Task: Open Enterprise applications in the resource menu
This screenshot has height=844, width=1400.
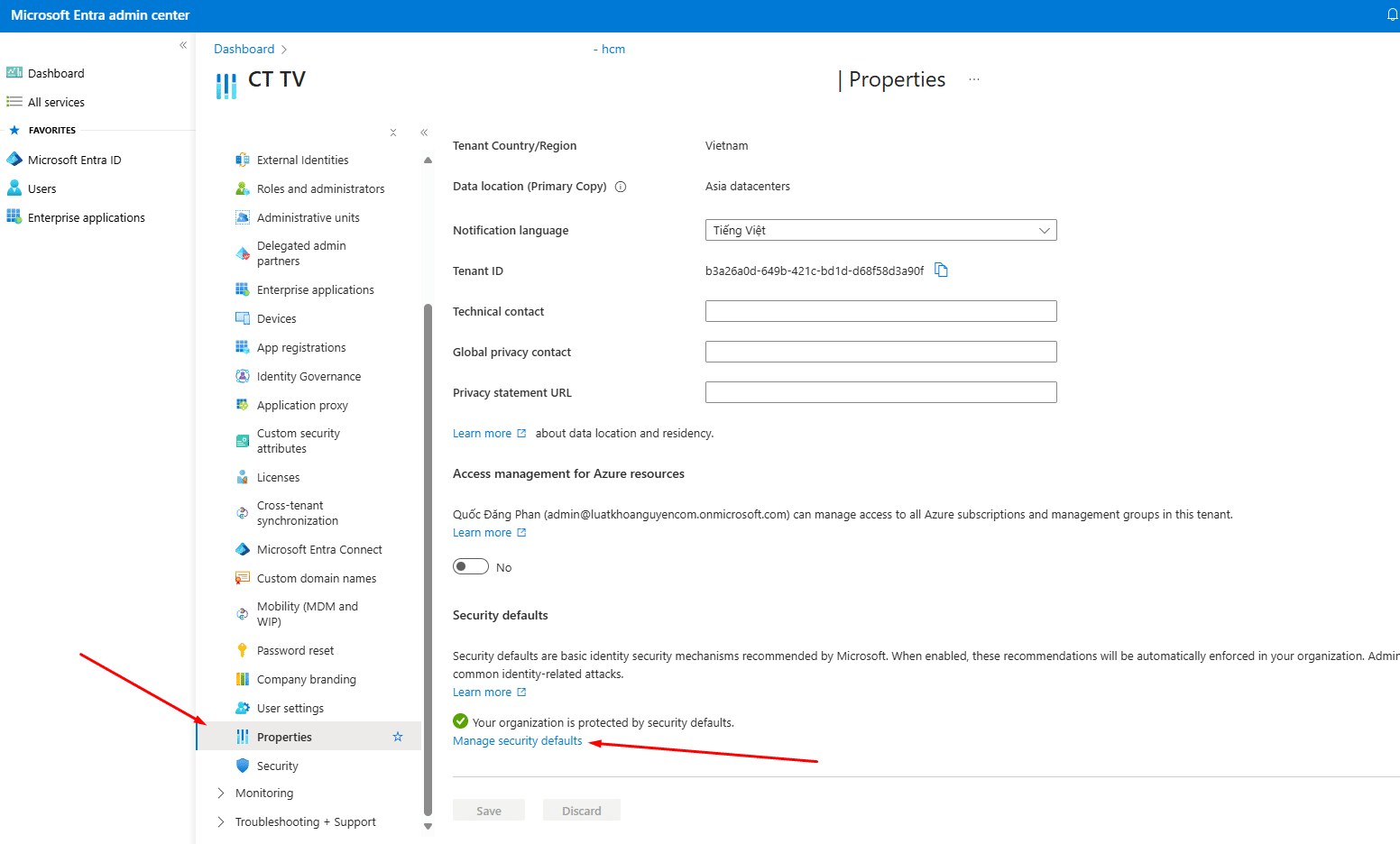Action: [309, 289]
